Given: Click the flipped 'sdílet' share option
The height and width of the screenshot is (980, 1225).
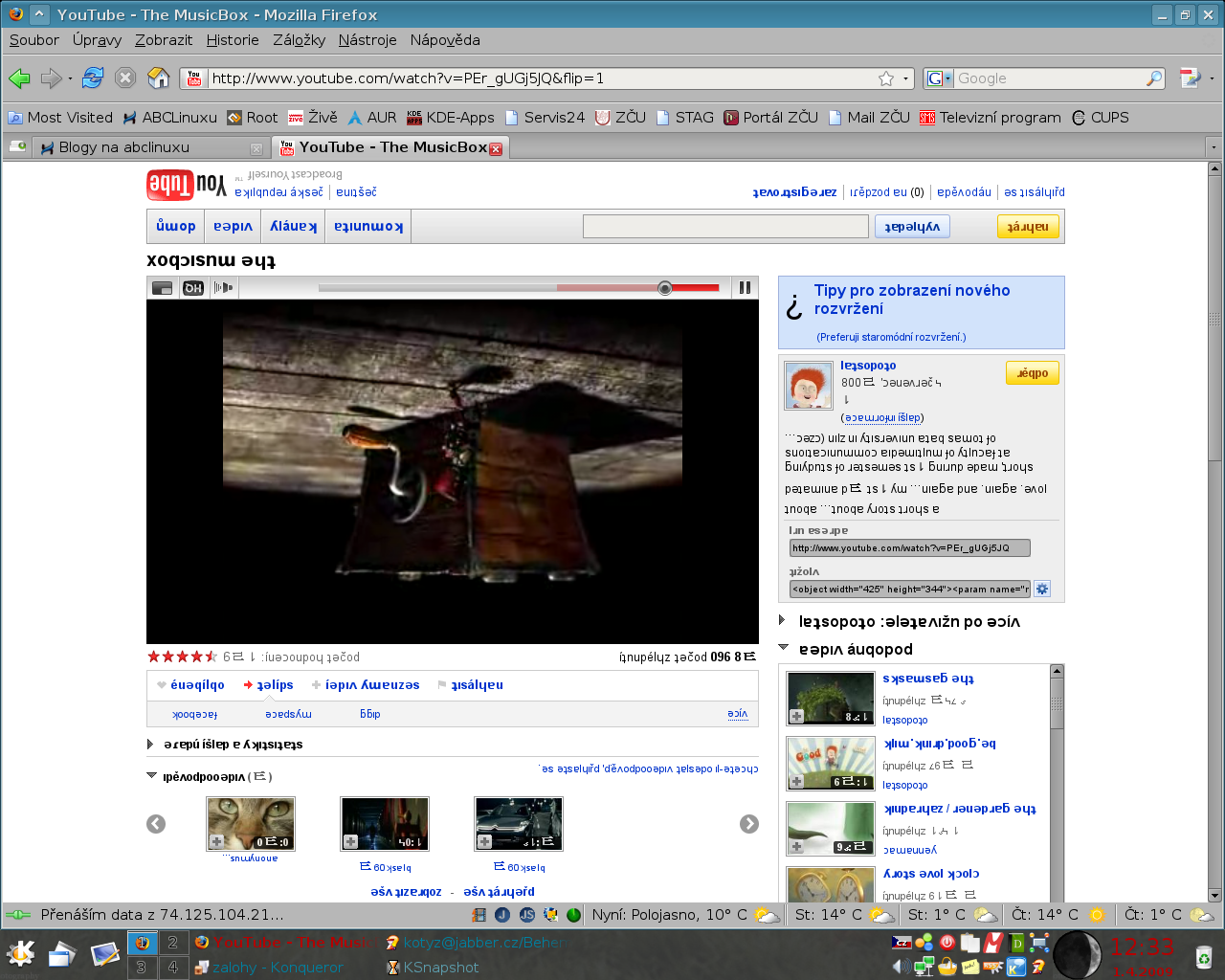Looking at the screenshot, I should [x=269, y=684].
